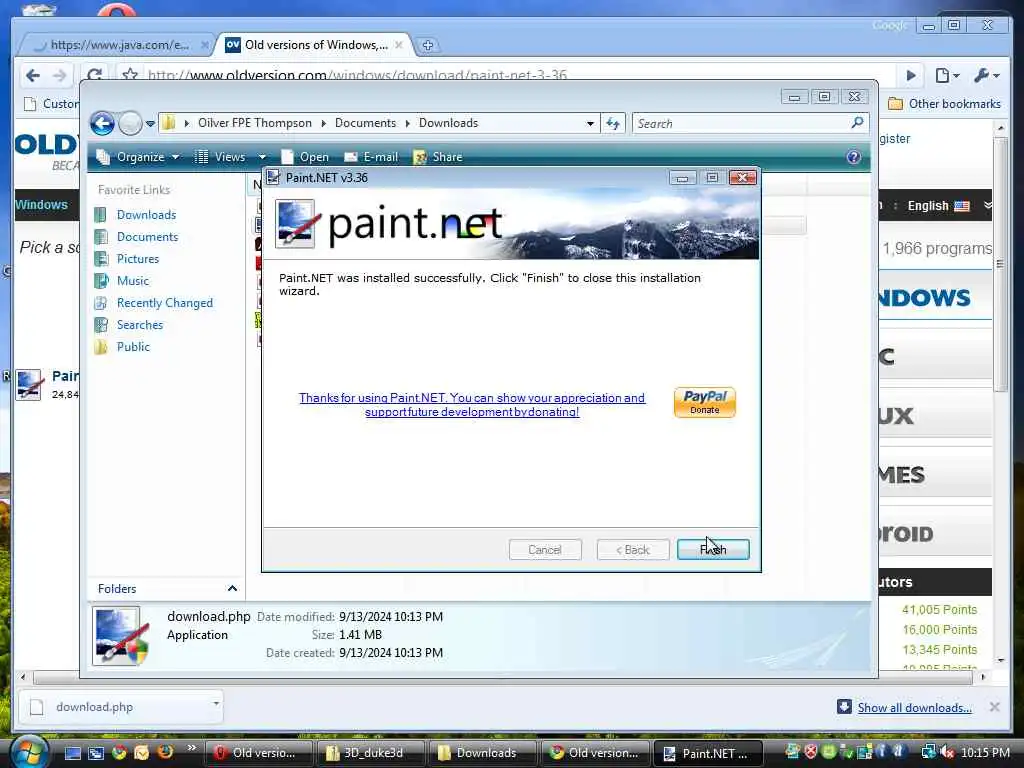Close the browser downloads bar

(995, 707)
